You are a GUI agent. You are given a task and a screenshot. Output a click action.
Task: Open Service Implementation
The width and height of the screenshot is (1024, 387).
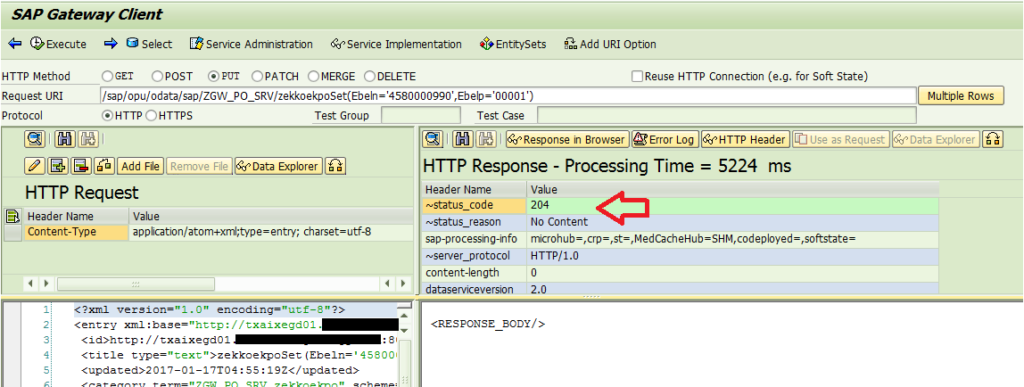pos(396,44)
